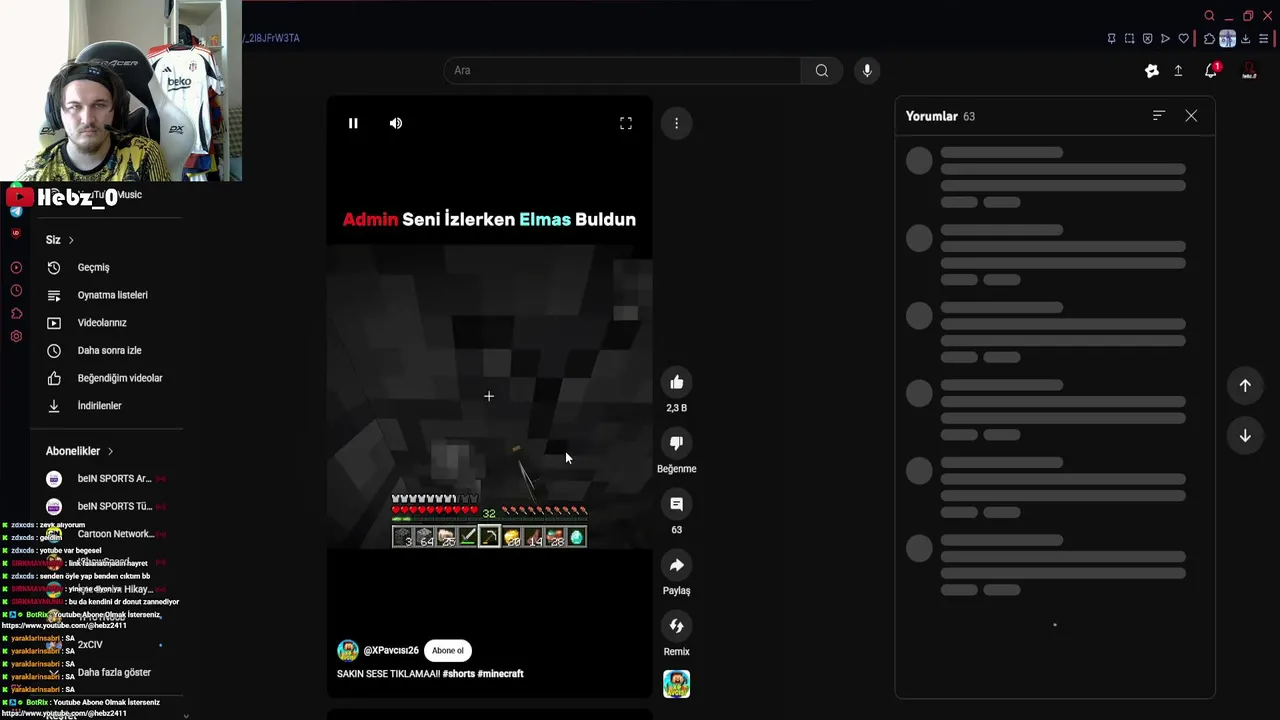1280x720 pixels.
Task: Expand the Siz section chevron
Action: click(x=71, y=240)
